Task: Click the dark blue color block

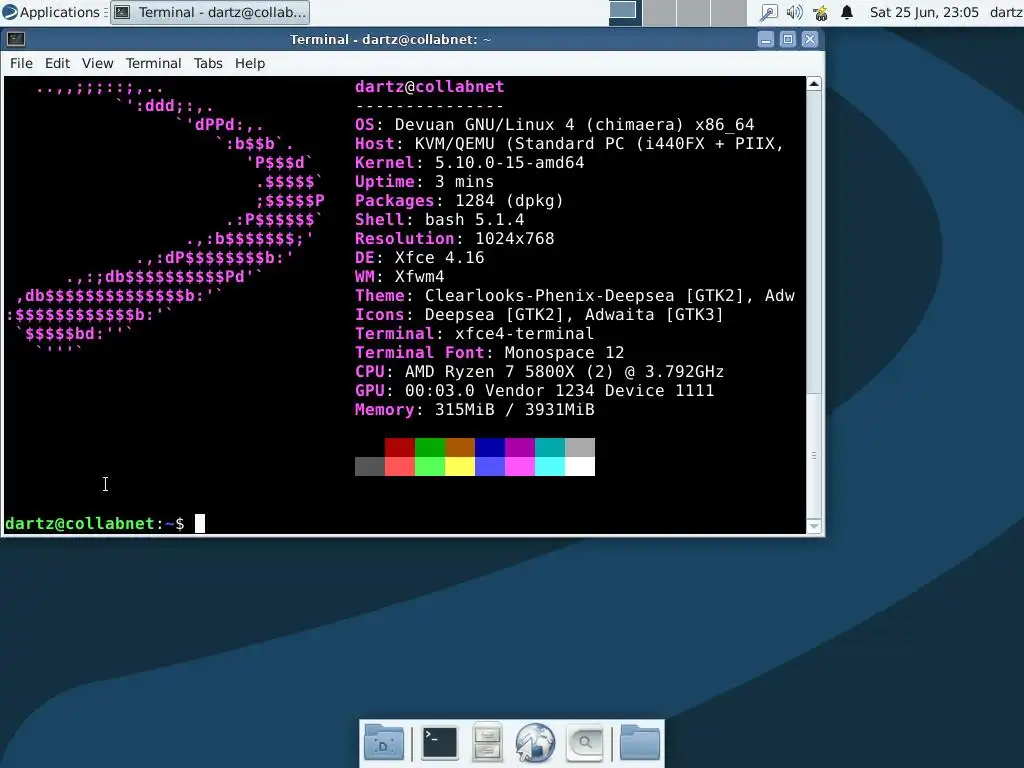Action: (x=490, y=447)
